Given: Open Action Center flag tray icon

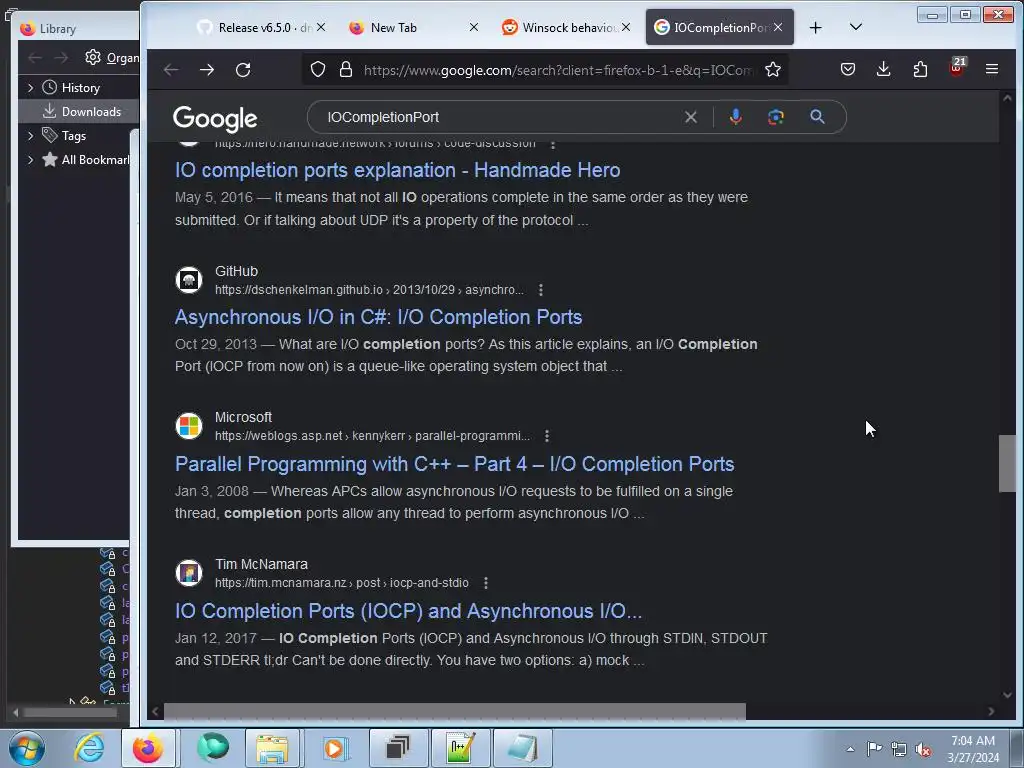Looking at the screenshot, I should tap(874, 749).
